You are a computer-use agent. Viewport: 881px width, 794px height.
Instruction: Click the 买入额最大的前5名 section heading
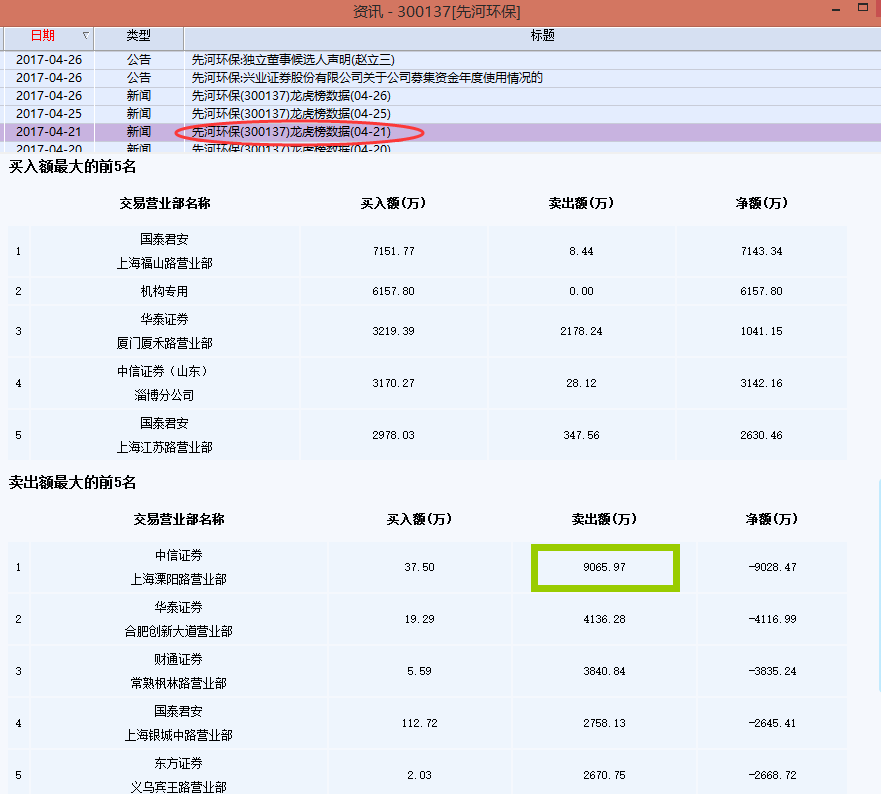tap(72, 166)
